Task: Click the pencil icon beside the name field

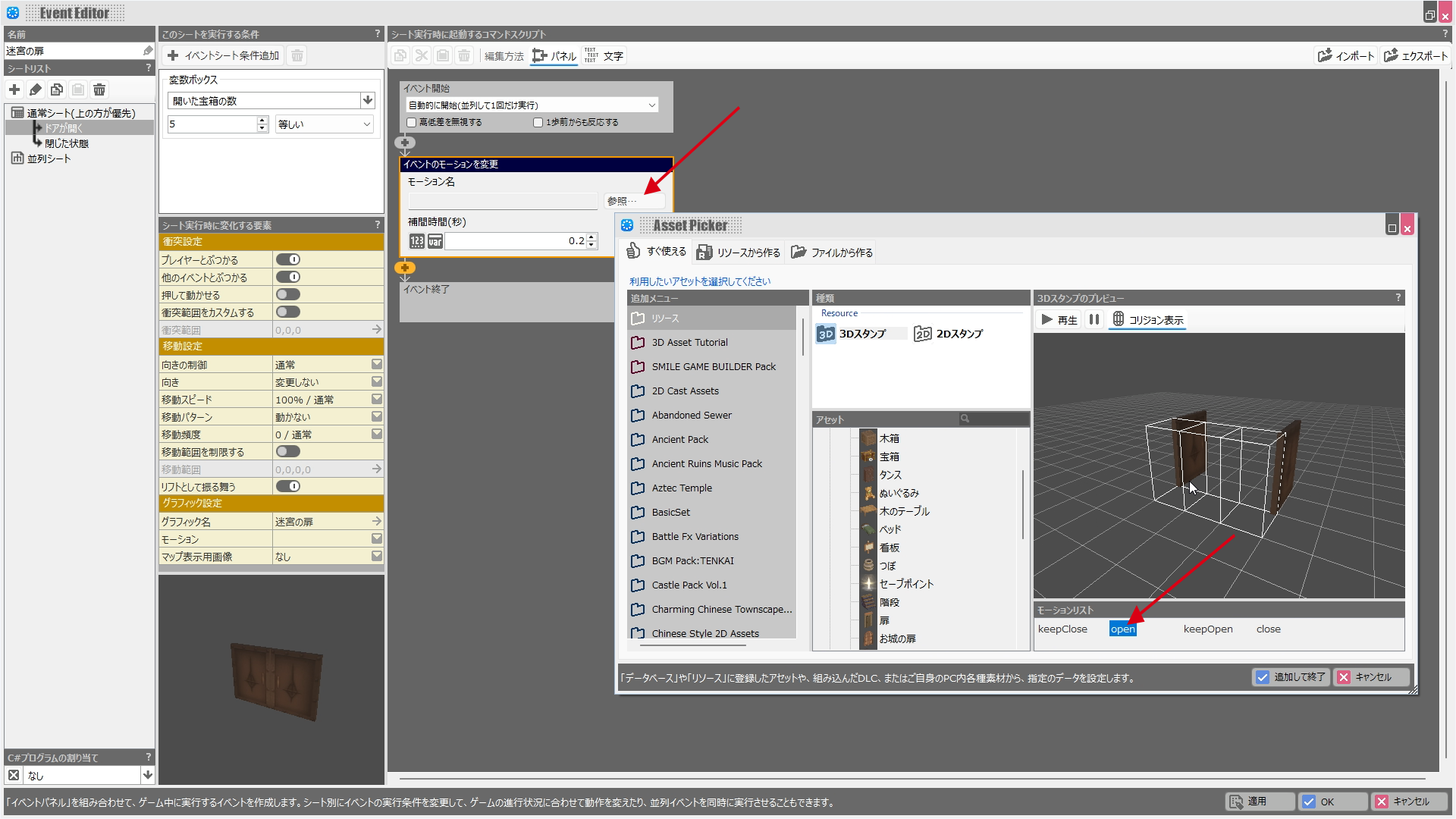Action: [x=148, y=51]
